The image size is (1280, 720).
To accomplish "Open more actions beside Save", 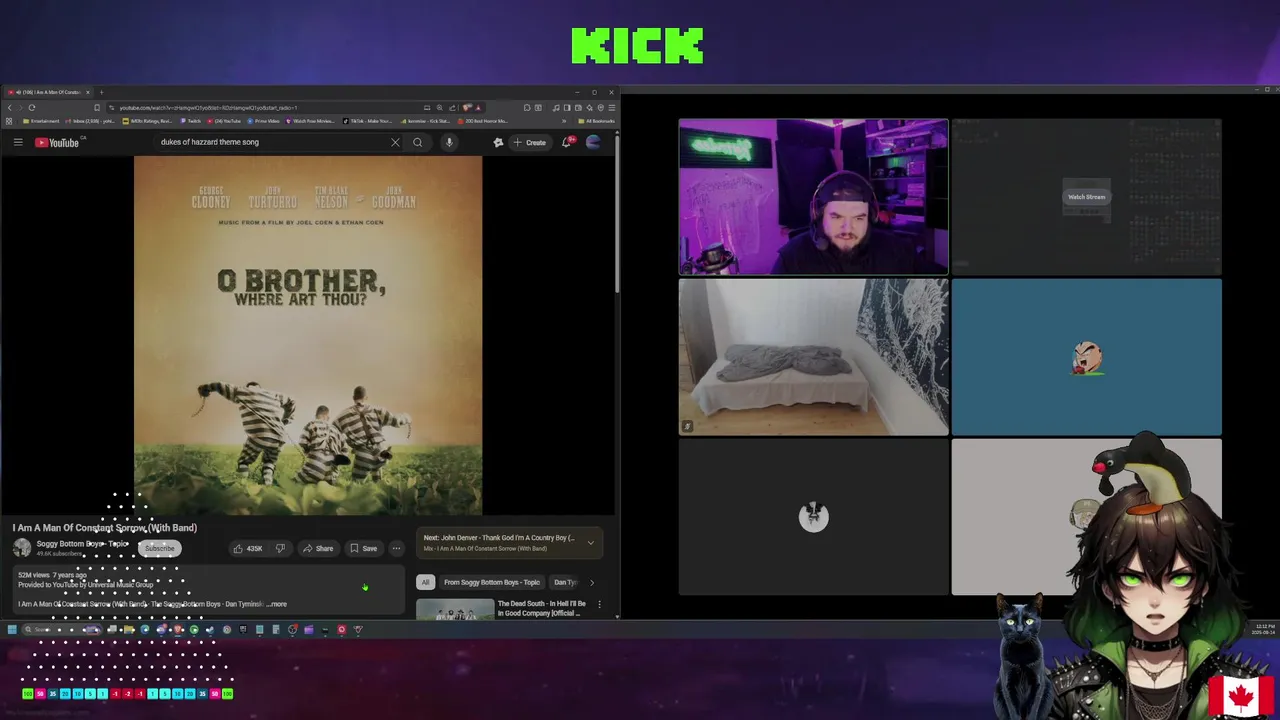I will point(396,548).
